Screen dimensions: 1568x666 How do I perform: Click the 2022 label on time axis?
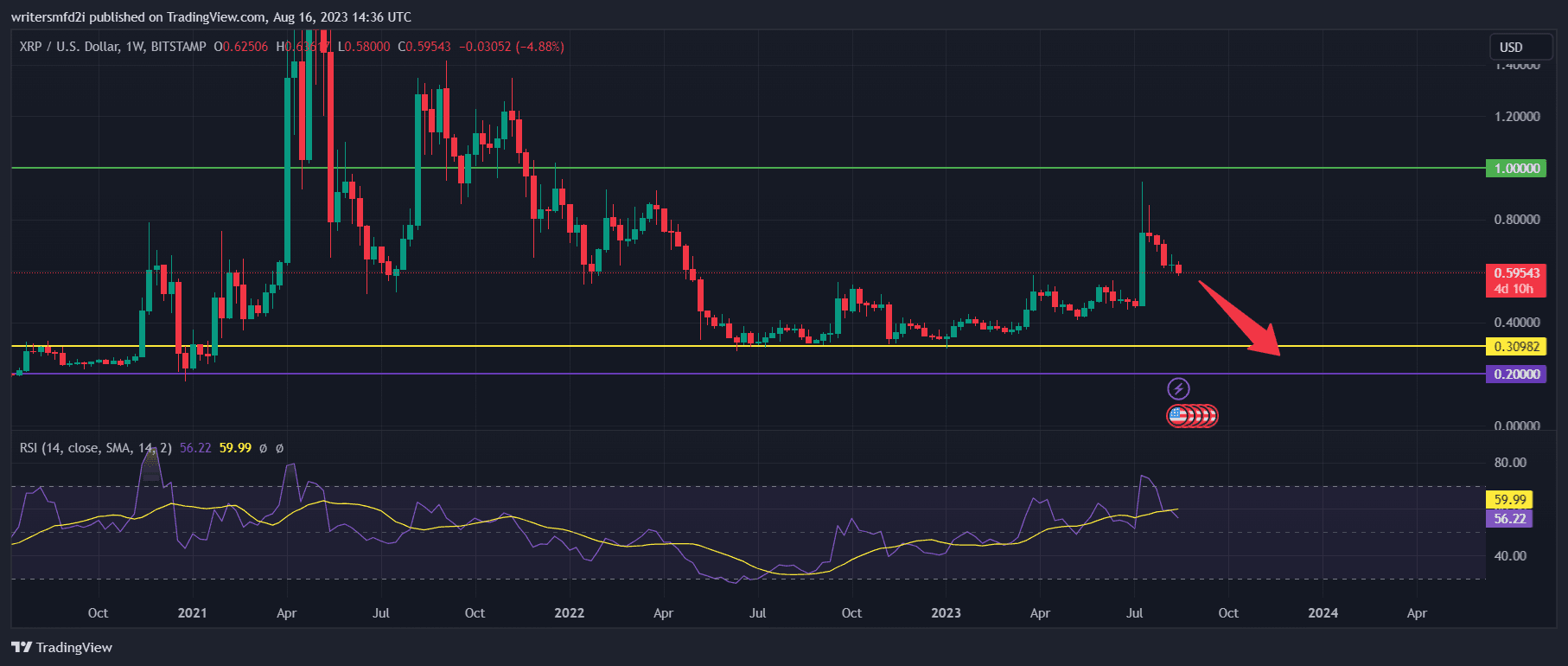[569, 612]
